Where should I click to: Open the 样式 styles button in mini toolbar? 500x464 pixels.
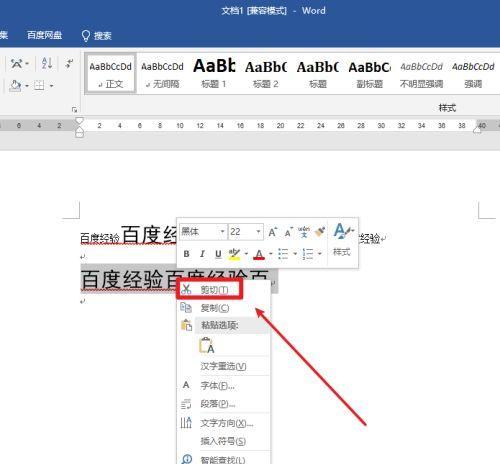(342, 239)
